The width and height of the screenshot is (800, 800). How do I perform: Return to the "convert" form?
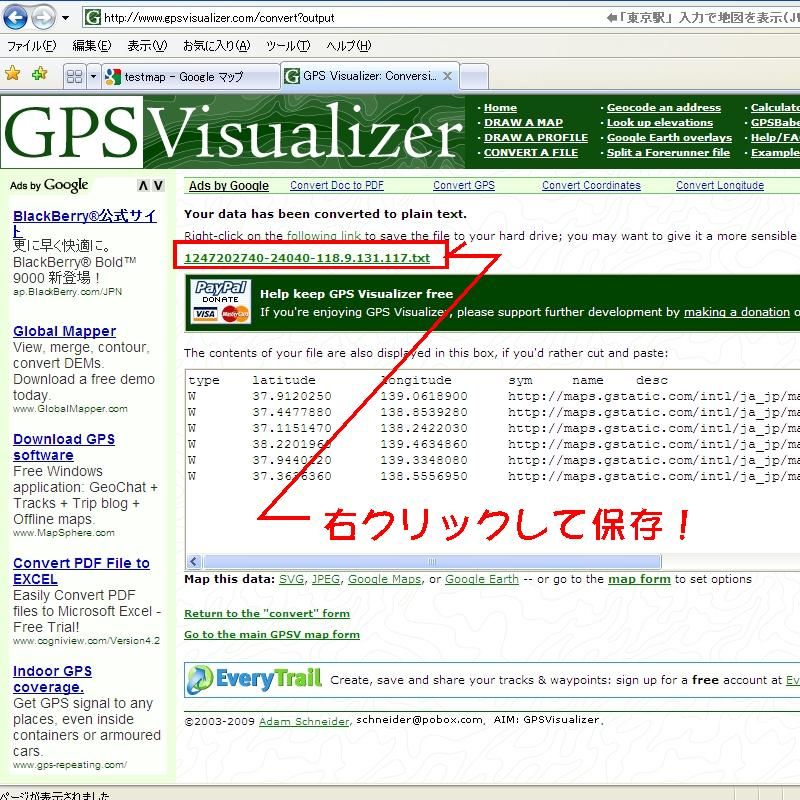[267, 613]
